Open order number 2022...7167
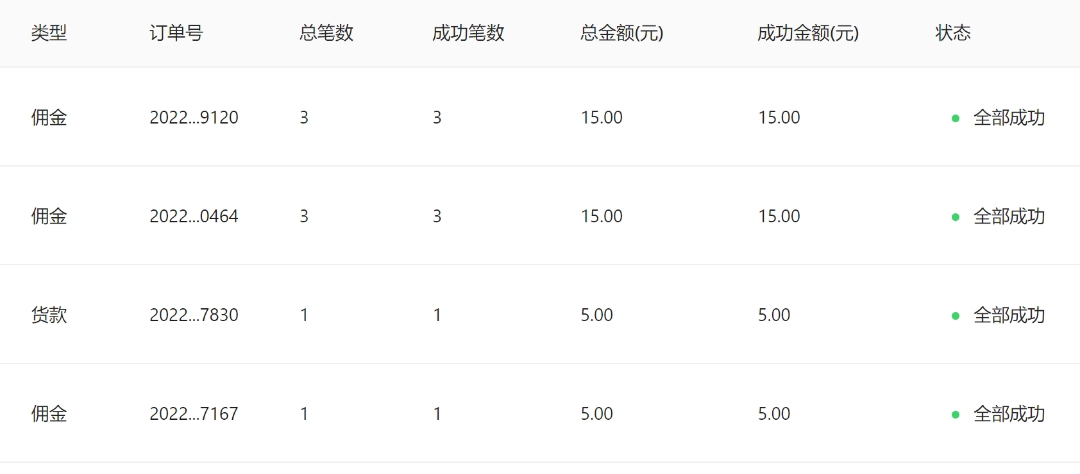The image size is (1080, 474). [194, 414]
